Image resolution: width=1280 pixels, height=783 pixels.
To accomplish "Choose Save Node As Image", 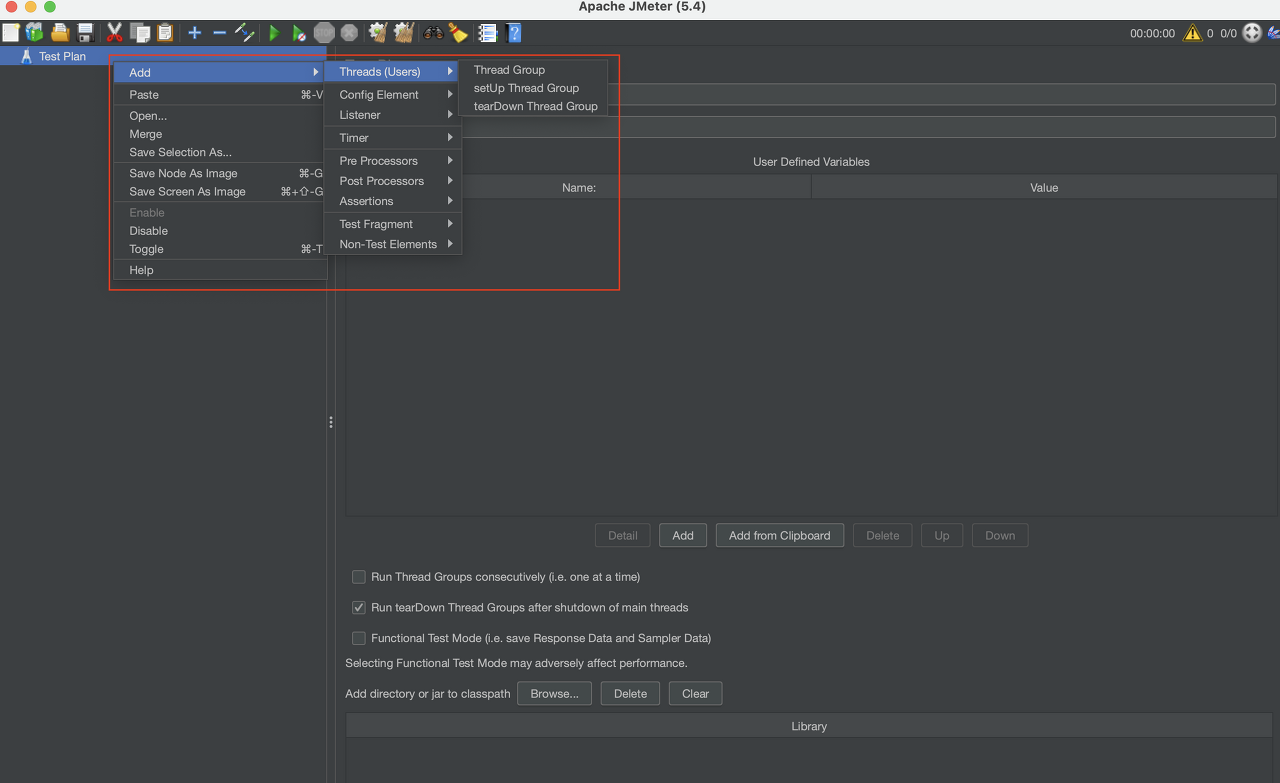I will 218,174.
